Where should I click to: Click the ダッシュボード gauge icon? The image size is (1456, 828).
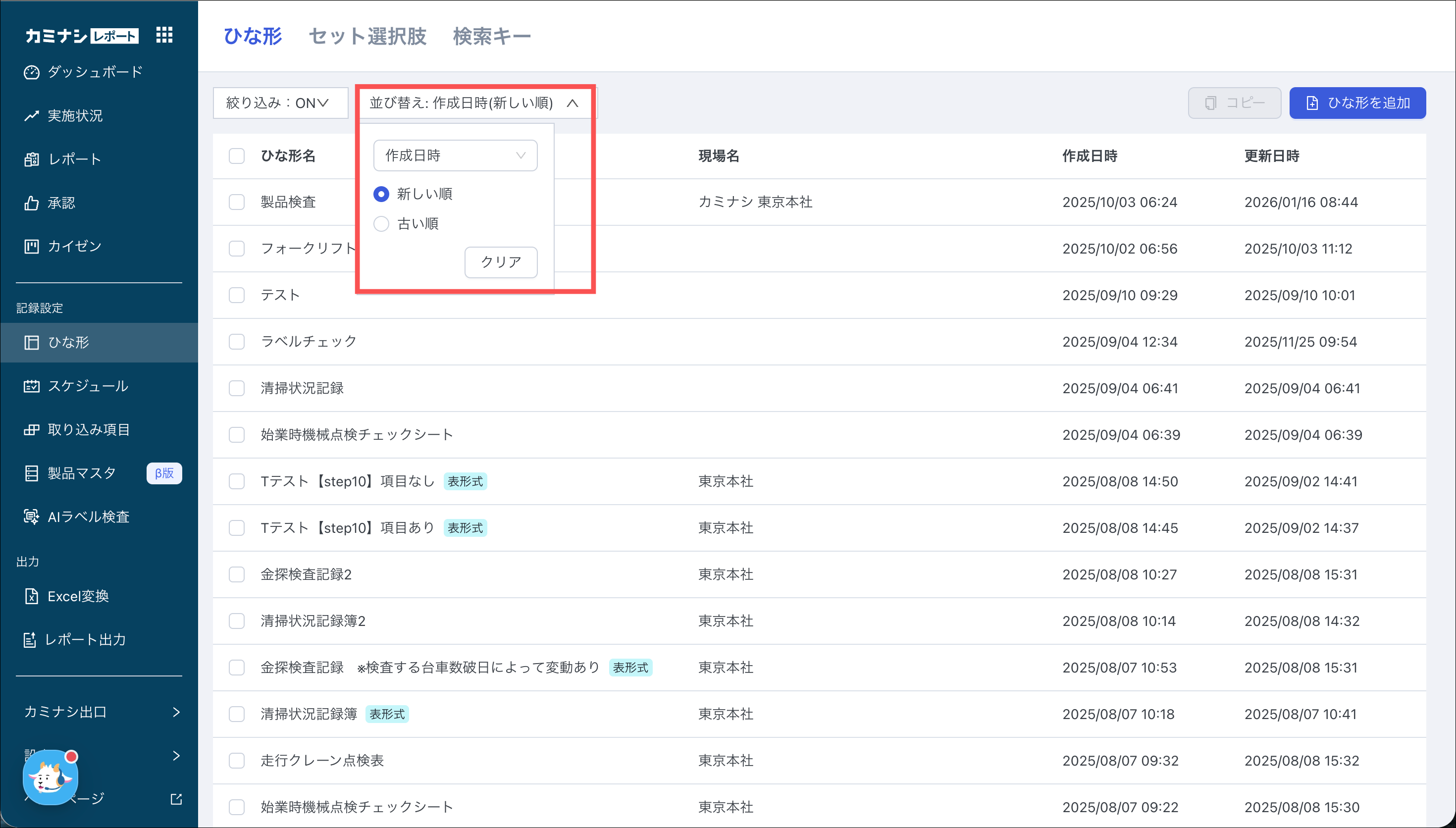[31, 72]
